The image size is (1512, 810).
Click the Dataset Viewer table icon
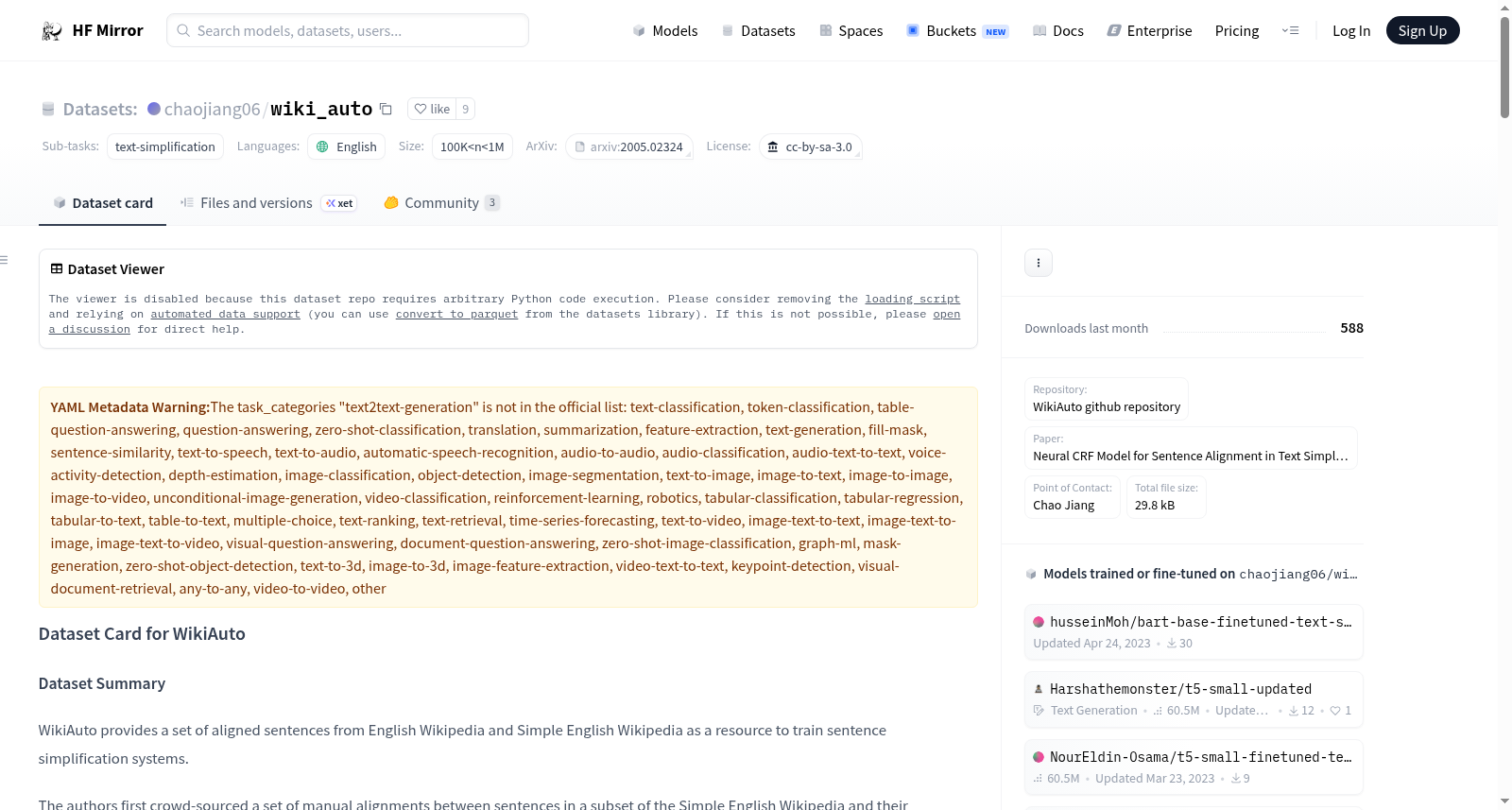click(57, 269)
